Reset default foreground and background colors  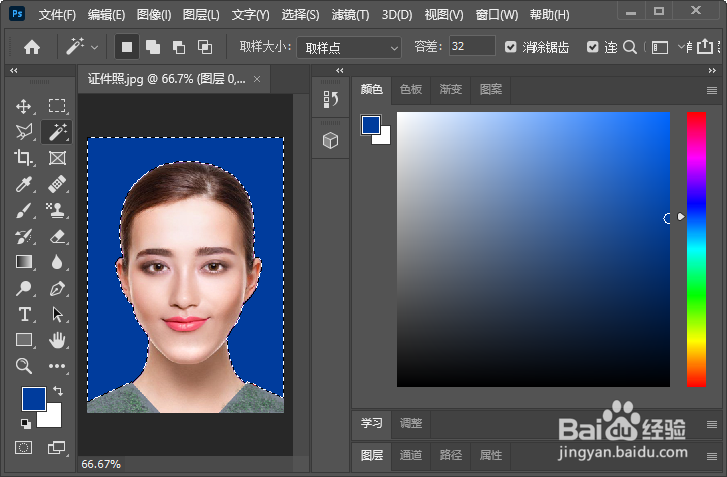(26, 423)
